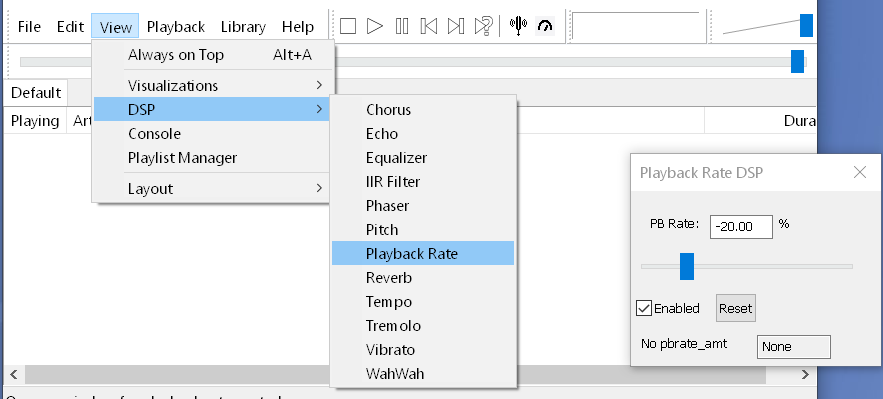Image resolution: width=883 pixels, height=399 pixels.
Task: Click the None button beside pbrate_amt
Action: click(793, 347)
